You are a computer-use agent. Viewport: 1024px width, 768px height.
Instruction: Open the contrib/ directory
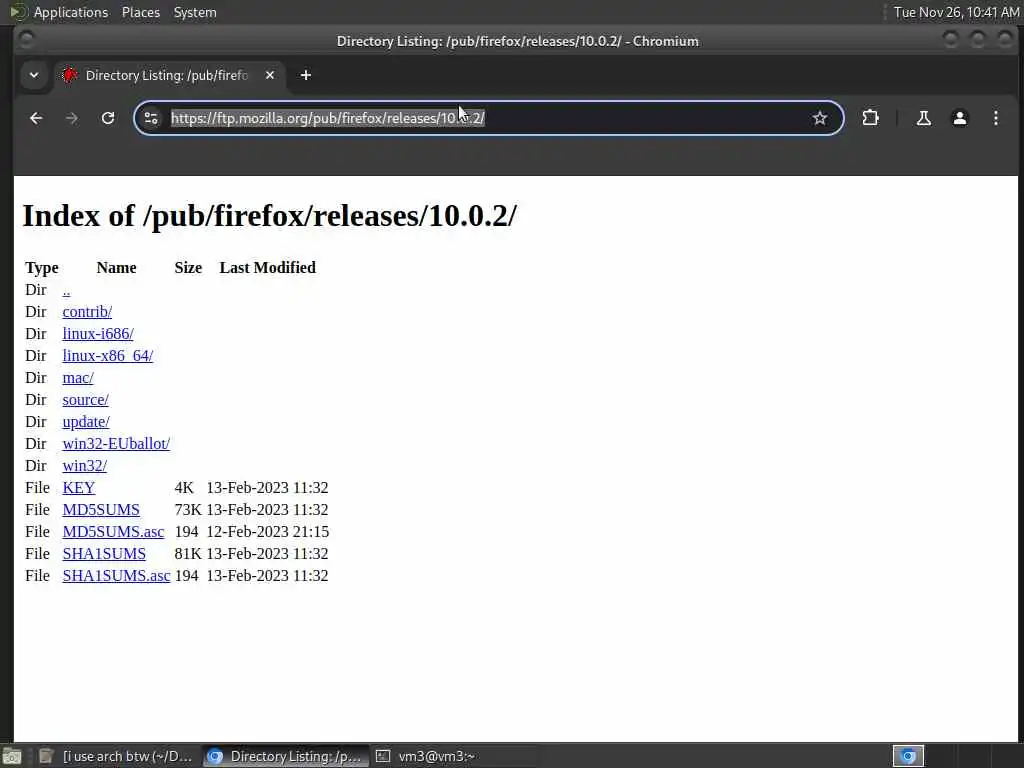click(x=87, y=312)
